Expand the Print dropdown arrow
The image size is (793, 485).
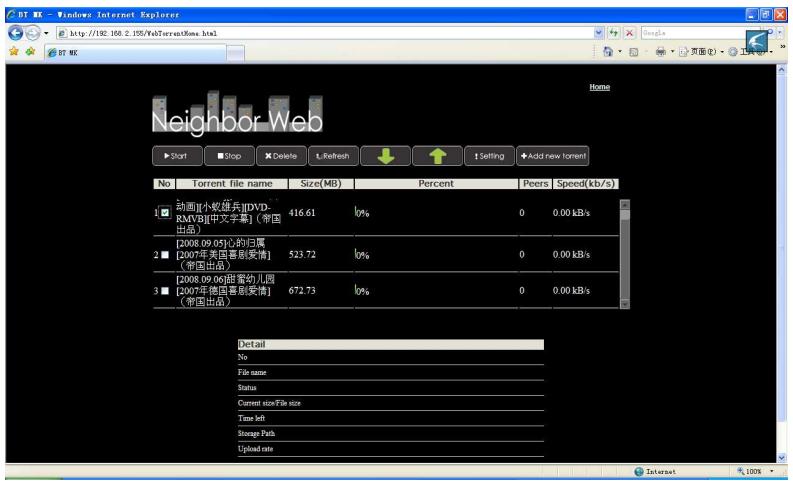pyautogui.click(x=672, y=52)
